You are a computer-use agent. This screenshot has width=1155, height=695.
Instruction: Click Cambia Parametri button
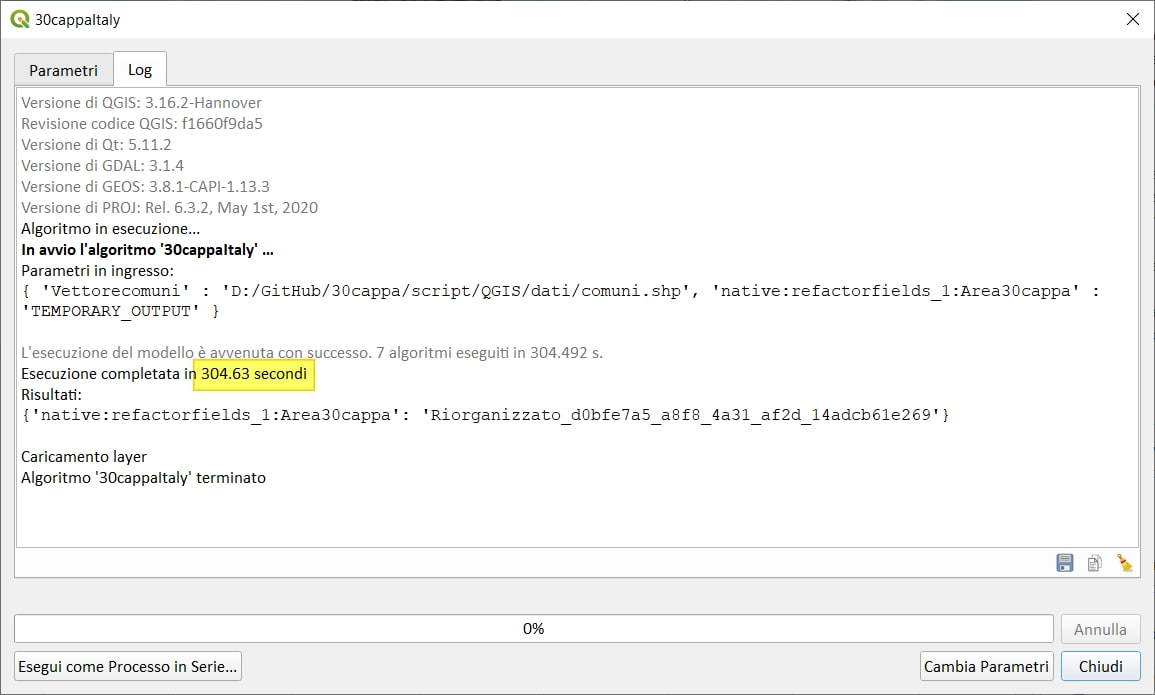click(x=986, y=666)
